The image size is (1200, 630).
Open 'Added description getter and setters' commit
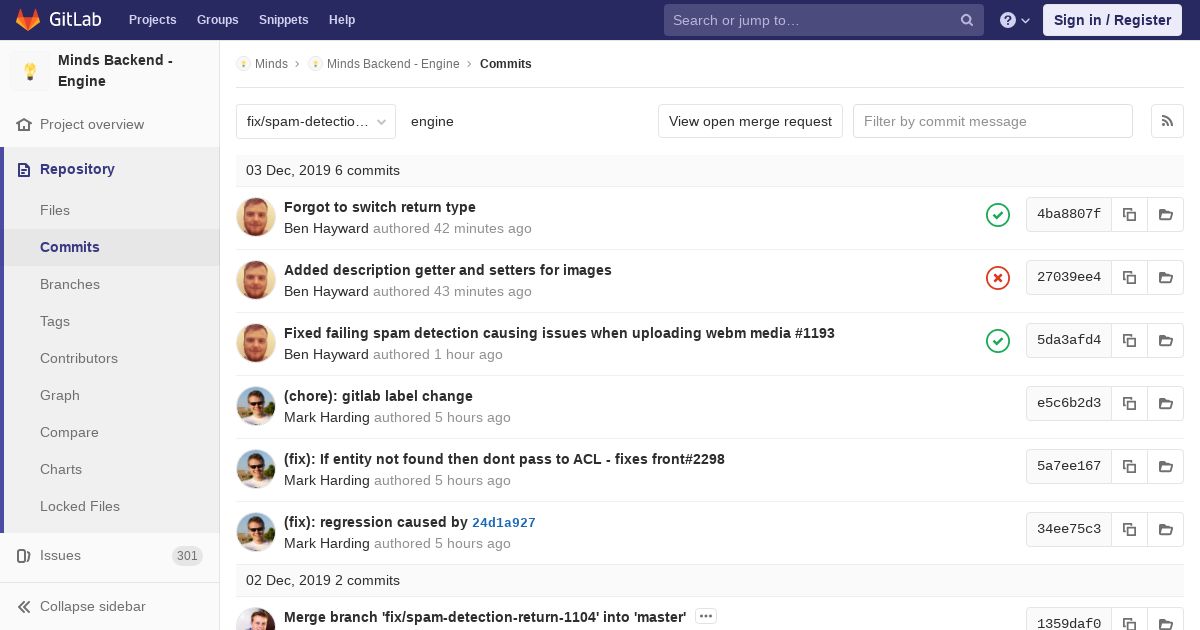pos(448,270)
